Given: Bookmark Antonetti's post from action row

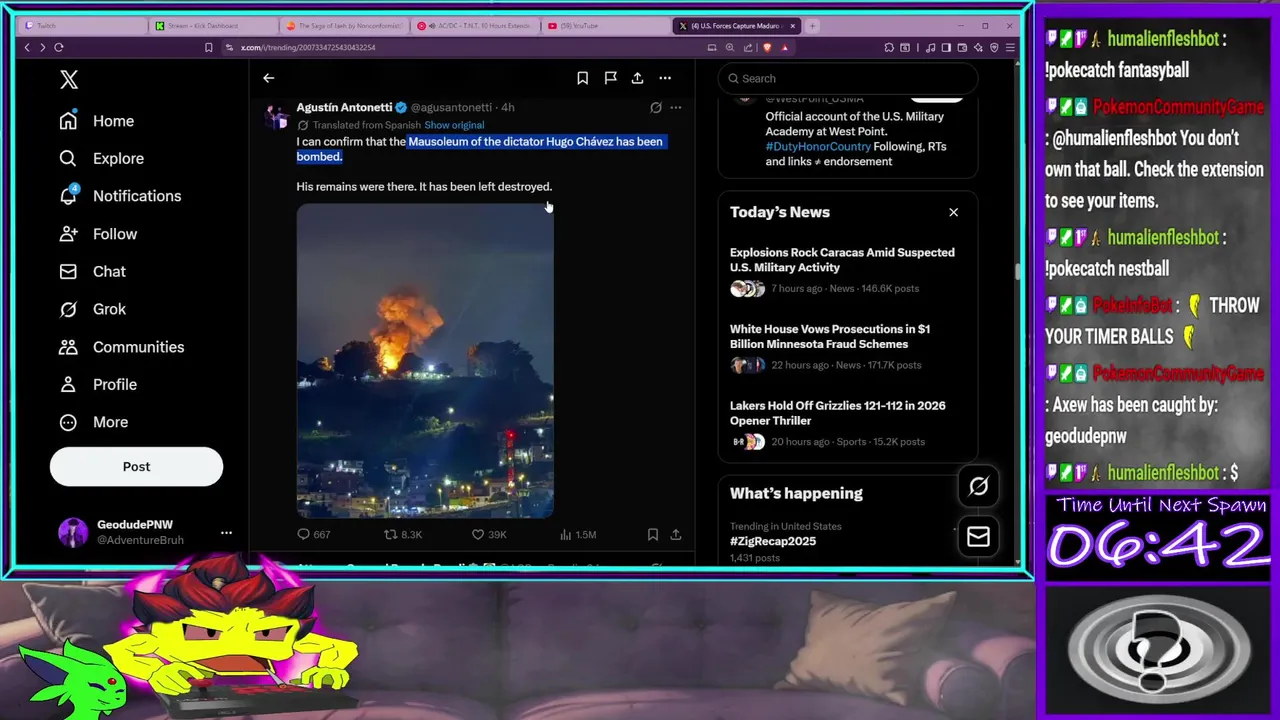Looking at the screenshot, I should point(652,535).
